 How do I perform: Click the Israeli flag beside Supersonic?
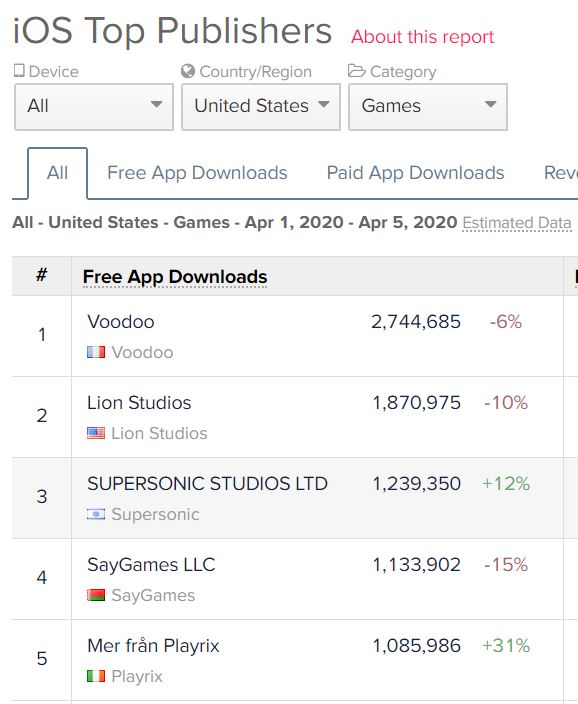(96, 514)
